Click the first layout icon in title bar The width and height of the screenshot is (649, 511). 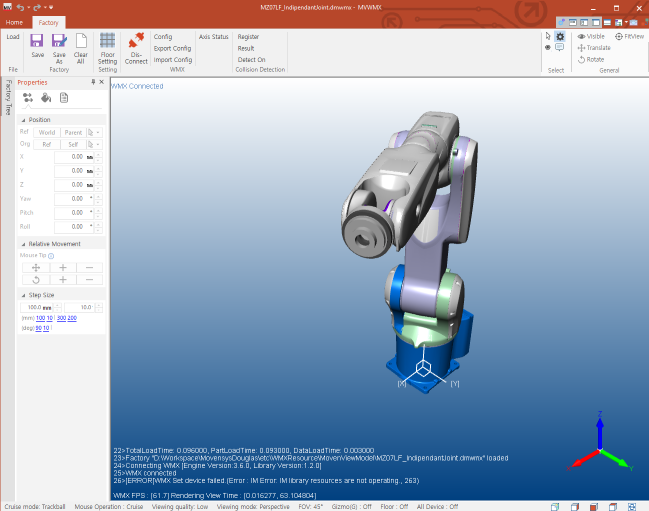click(573, 22)
